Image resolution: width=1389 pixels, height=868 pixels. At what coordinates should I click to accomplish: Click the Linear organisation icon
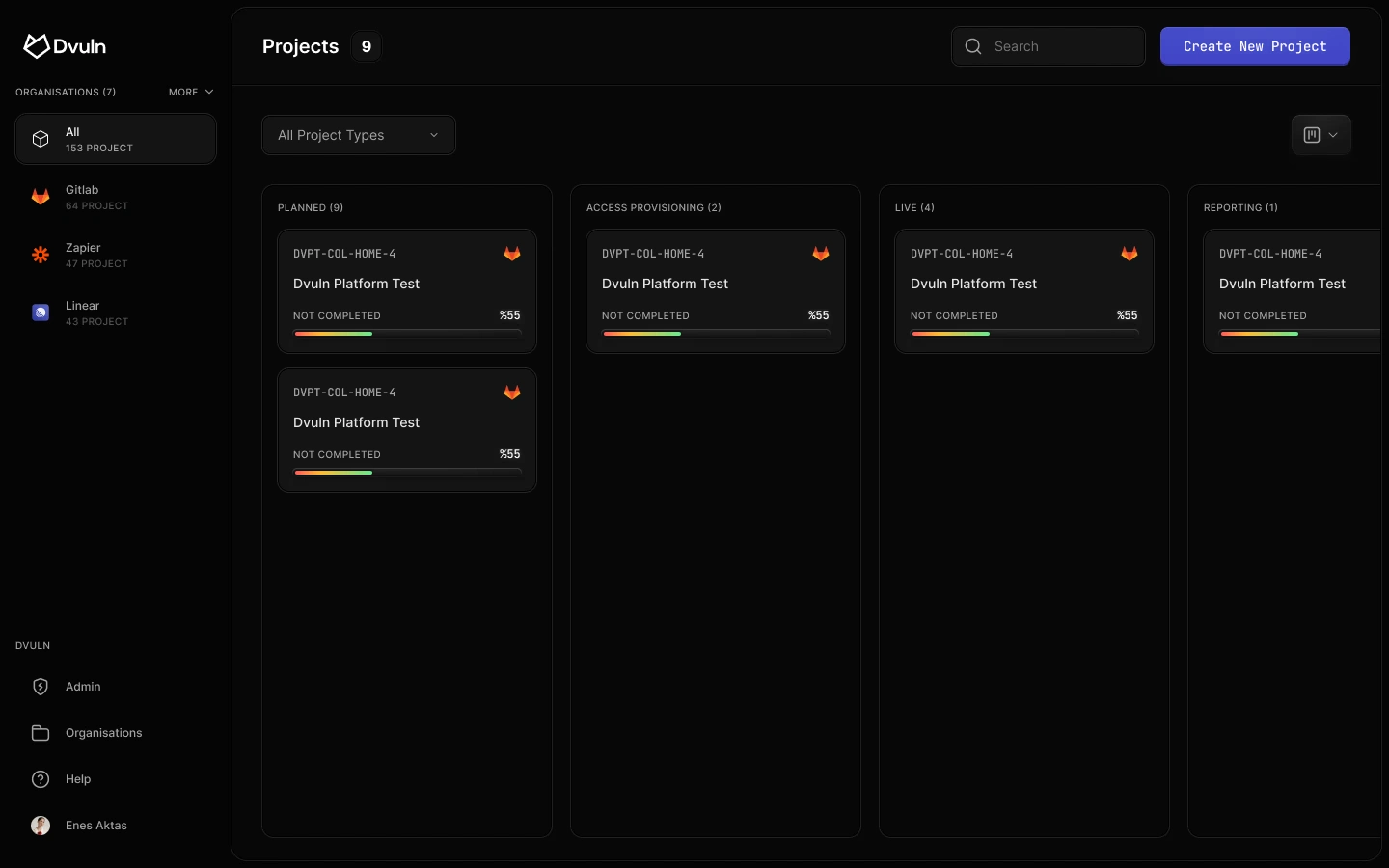[41, 312]
